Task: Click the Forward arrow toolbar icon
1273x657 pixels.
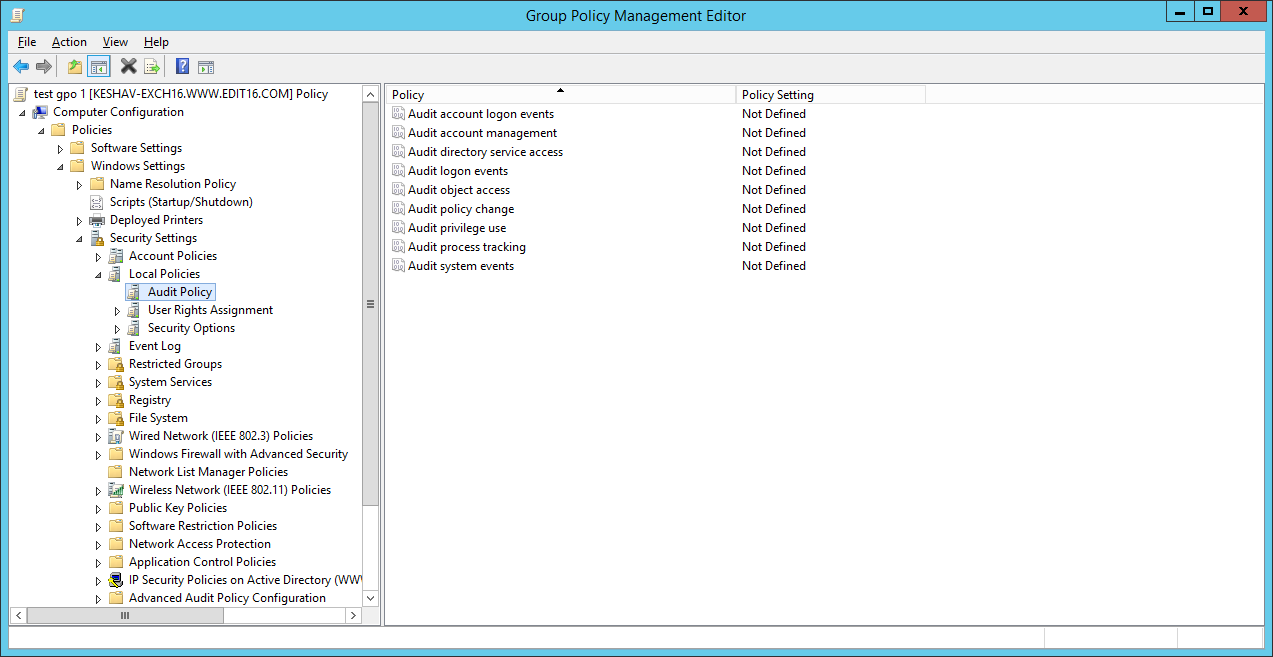Action: (x=43, y=67)
